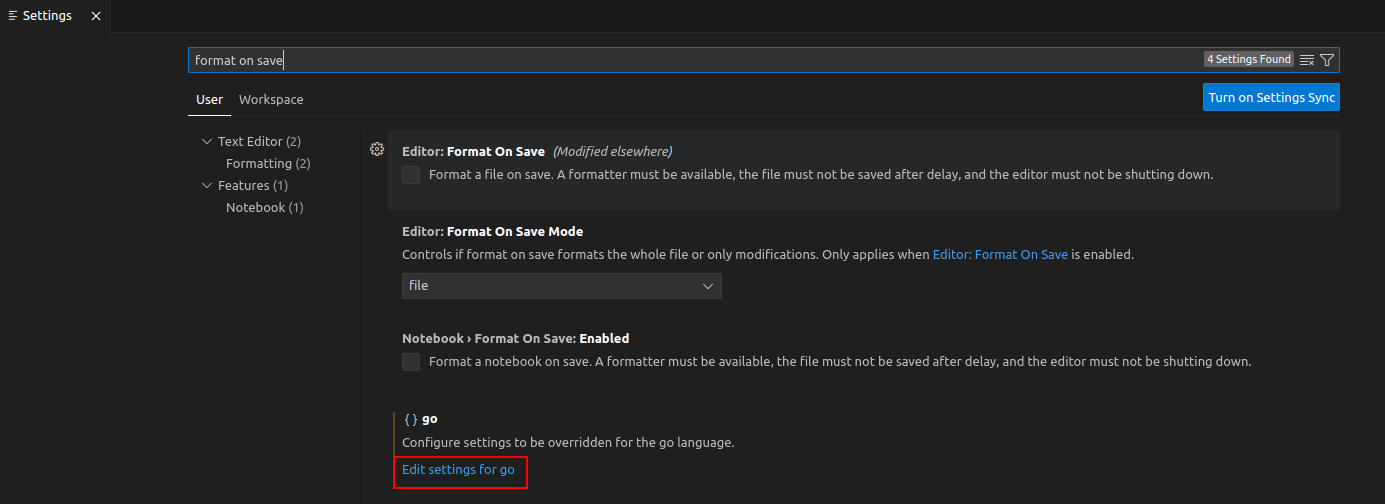Open the settings filter funnel icon
Screen dimensions: 1385x504
coord(1327,60)
